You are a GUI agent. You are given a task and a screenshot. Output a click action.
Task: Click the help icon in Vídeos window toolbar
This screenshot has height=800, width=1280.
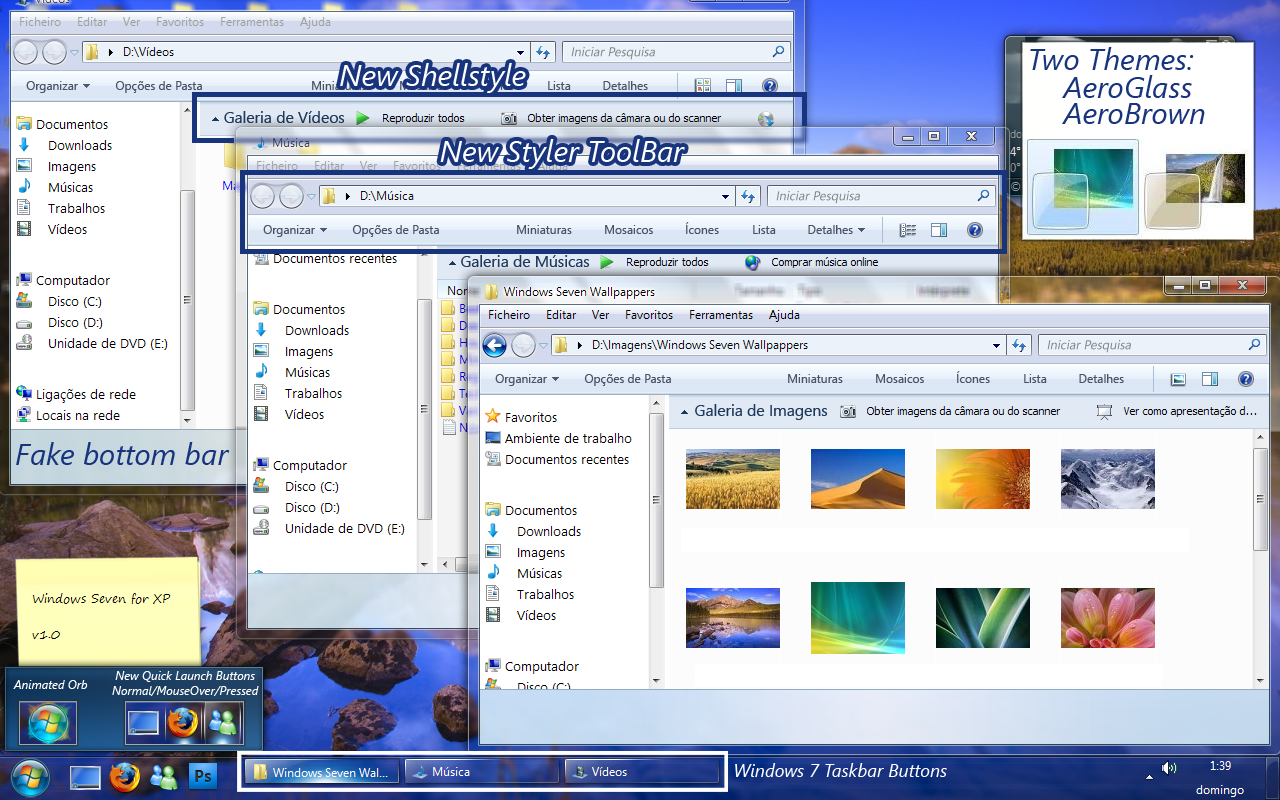click(769, 86)
